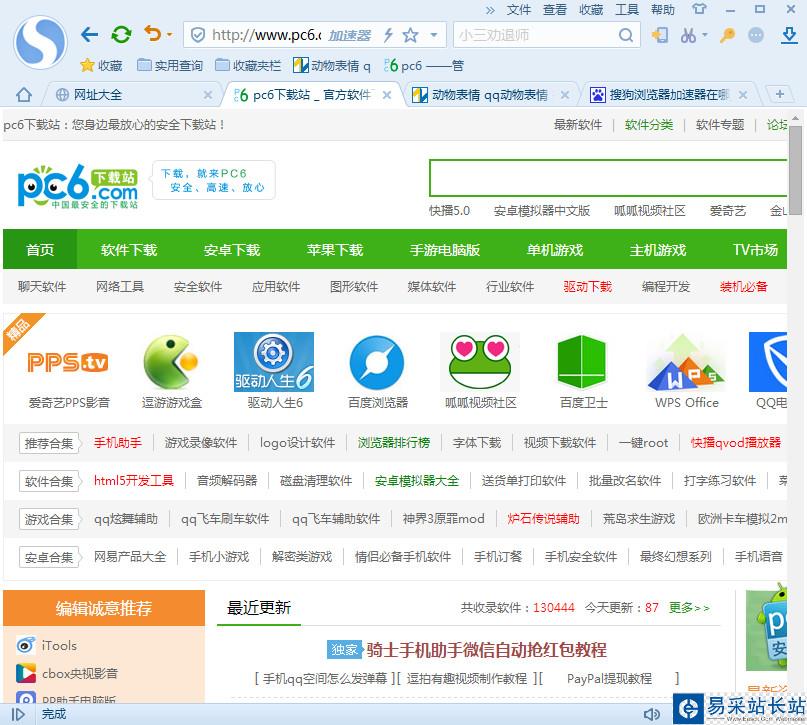Click the home page icon
This screenshot has height=725, width=807.
coord(24,95)
